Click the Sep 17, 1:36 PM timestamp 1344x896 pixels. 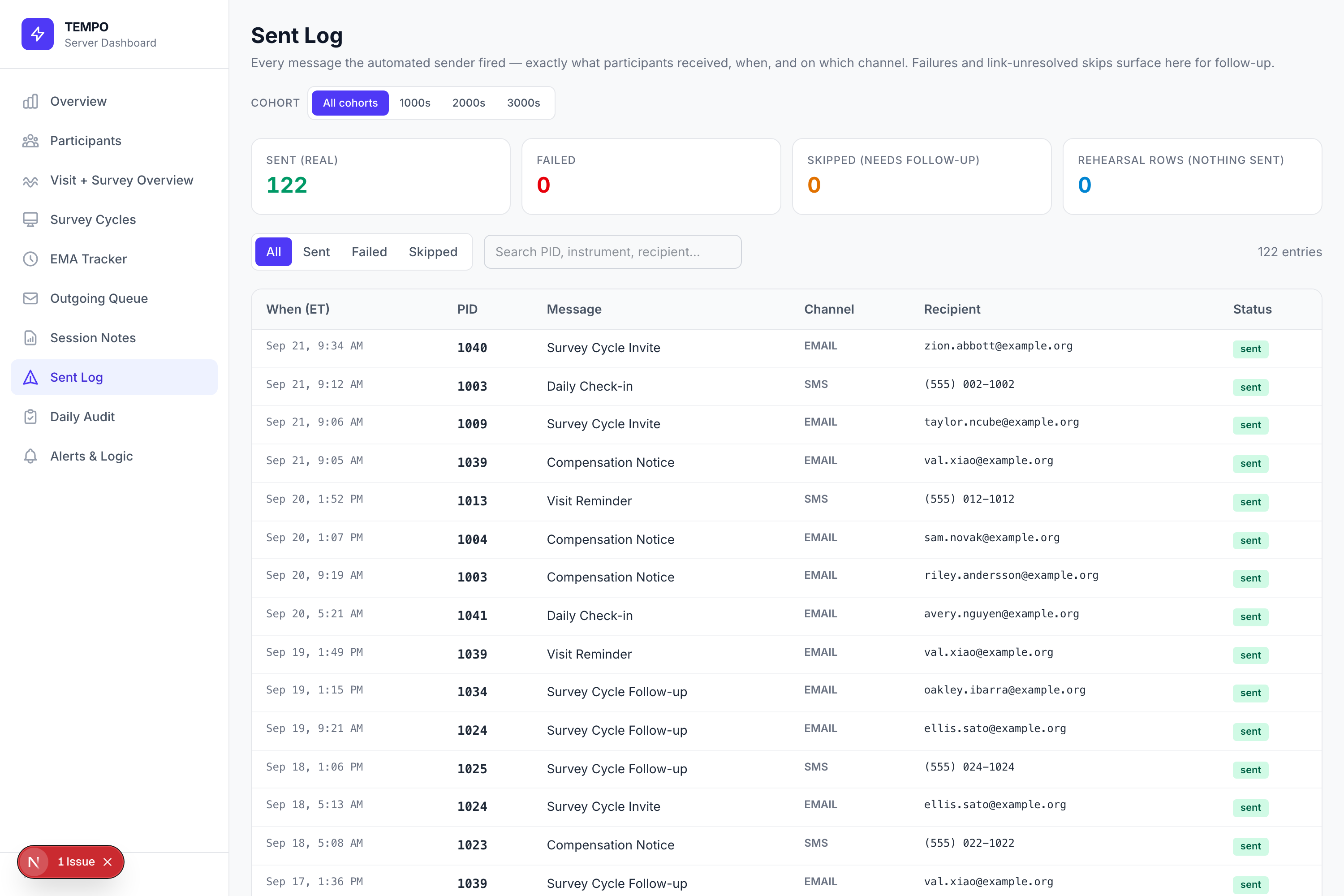pyautogui.click(x=314, y=881)
